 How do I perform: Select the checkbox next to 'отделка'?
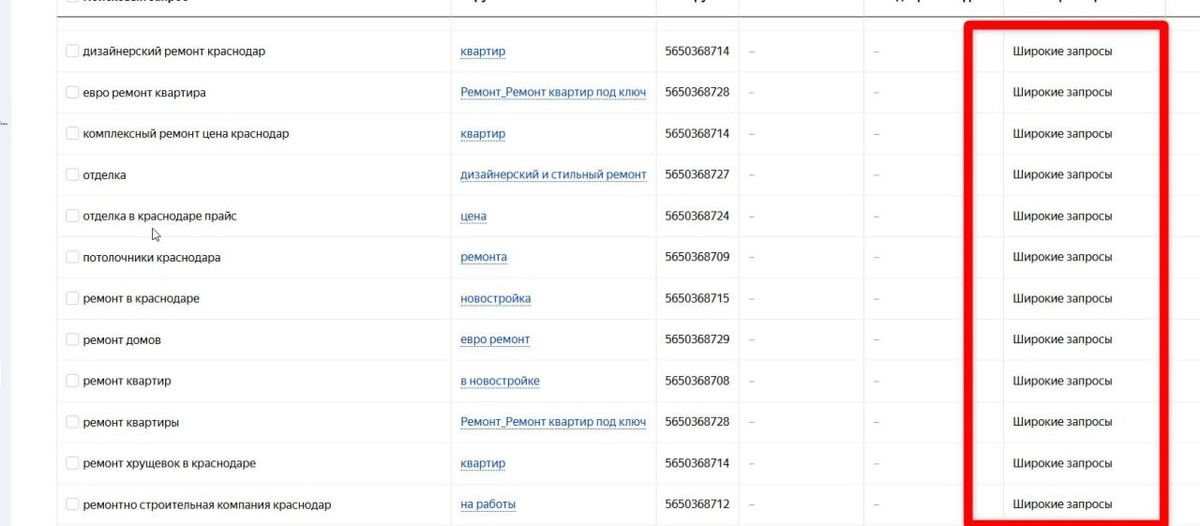tap(72, 175)
